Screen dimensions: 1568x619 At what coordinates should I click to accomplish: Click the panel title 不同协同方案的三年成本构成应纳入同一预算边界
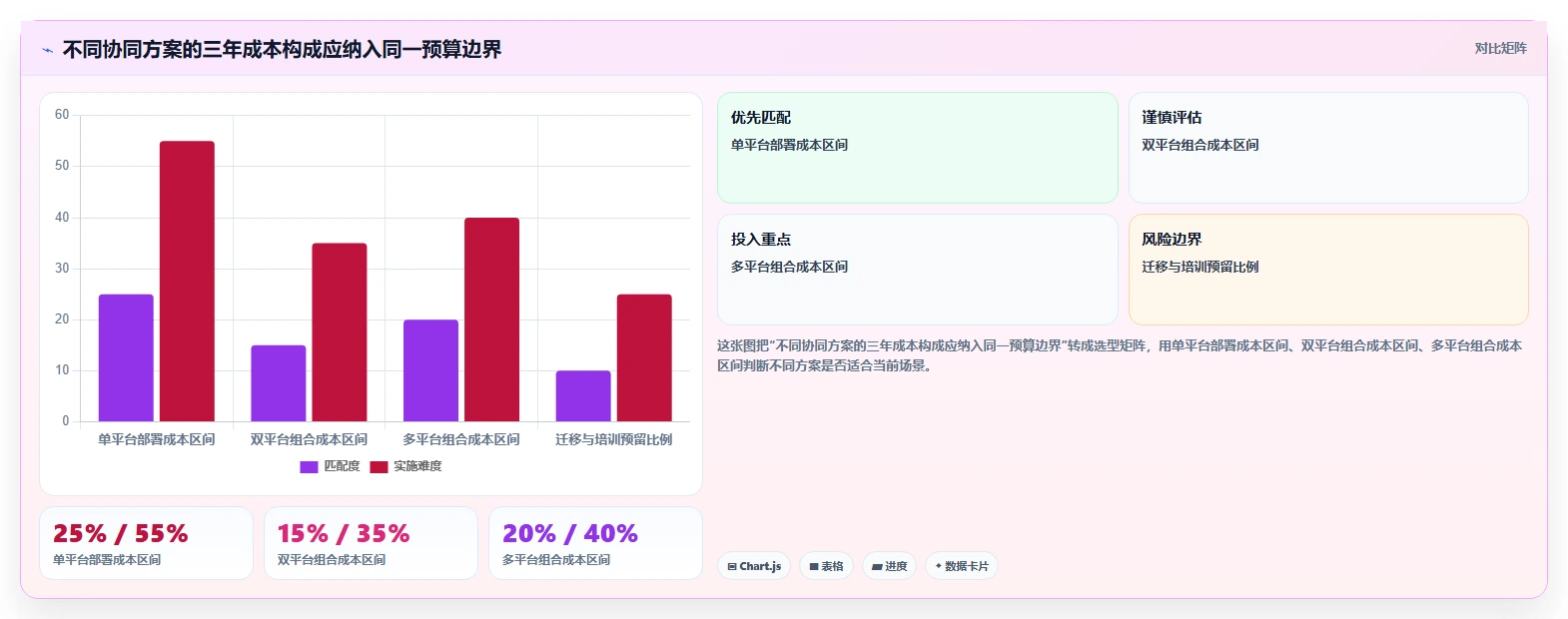pyautogui.click(x=282, y=49)
